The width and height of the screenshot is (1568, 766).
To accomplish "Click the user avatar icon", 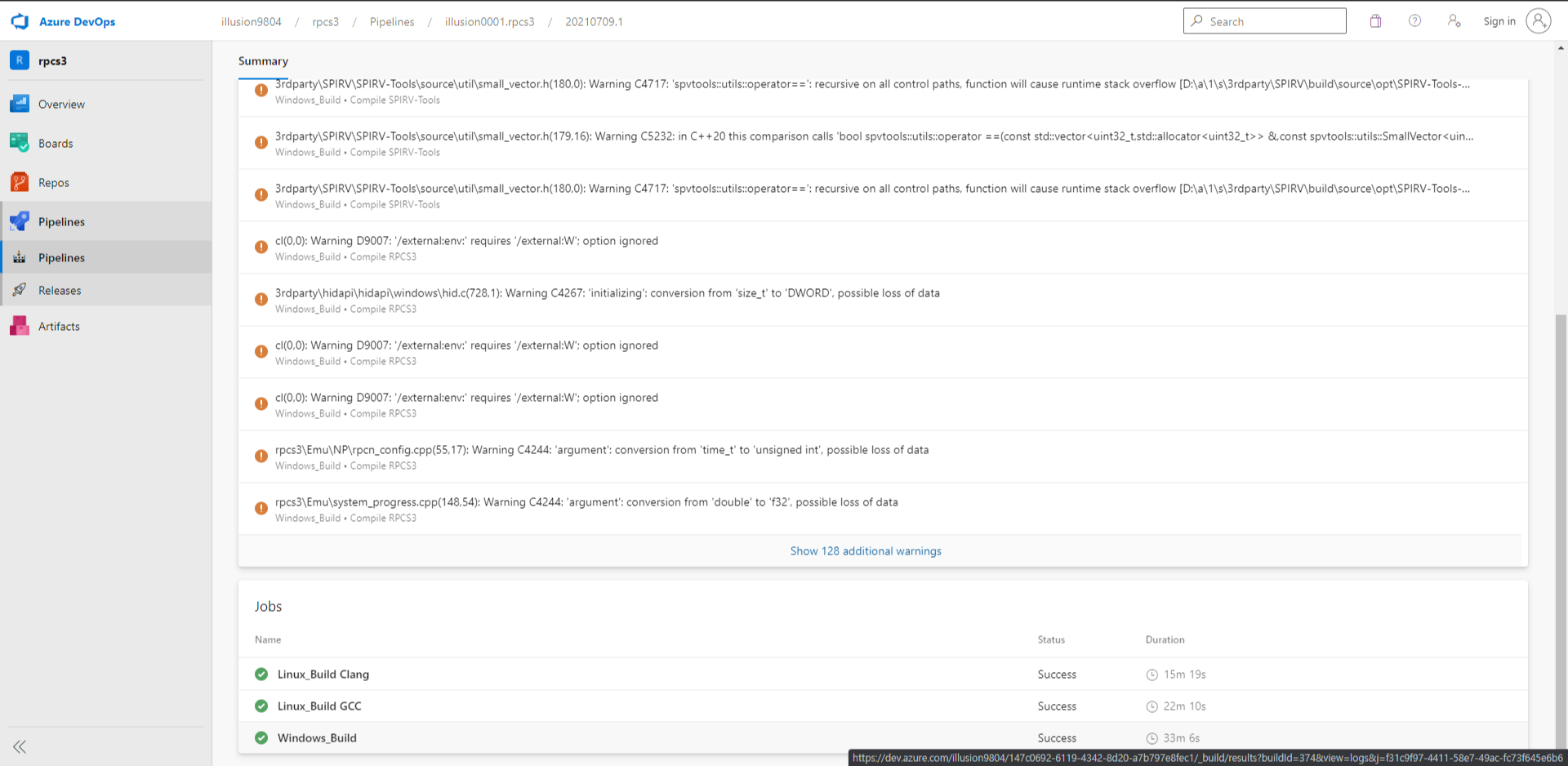I will (x=1538, y=21).
